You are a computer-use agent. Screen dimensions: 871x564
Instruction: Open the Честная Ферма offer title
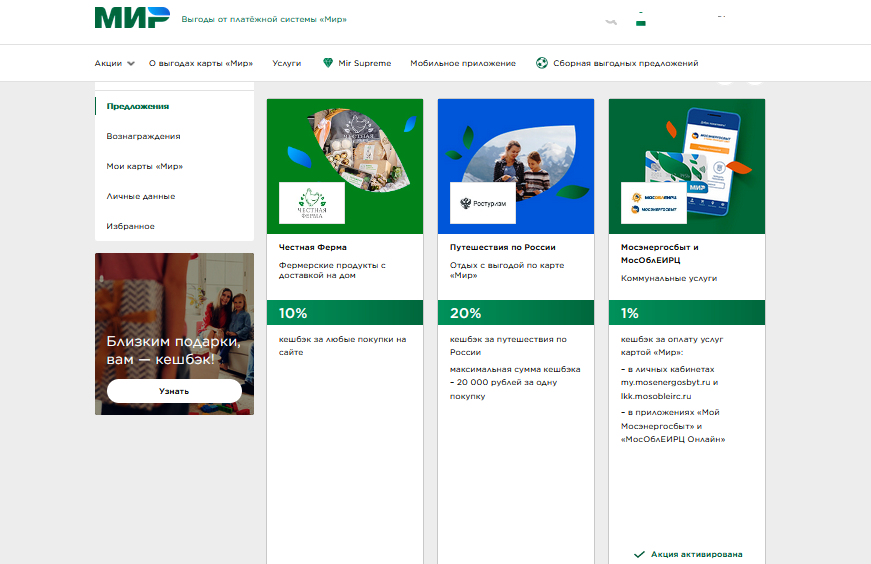point(313,247)
